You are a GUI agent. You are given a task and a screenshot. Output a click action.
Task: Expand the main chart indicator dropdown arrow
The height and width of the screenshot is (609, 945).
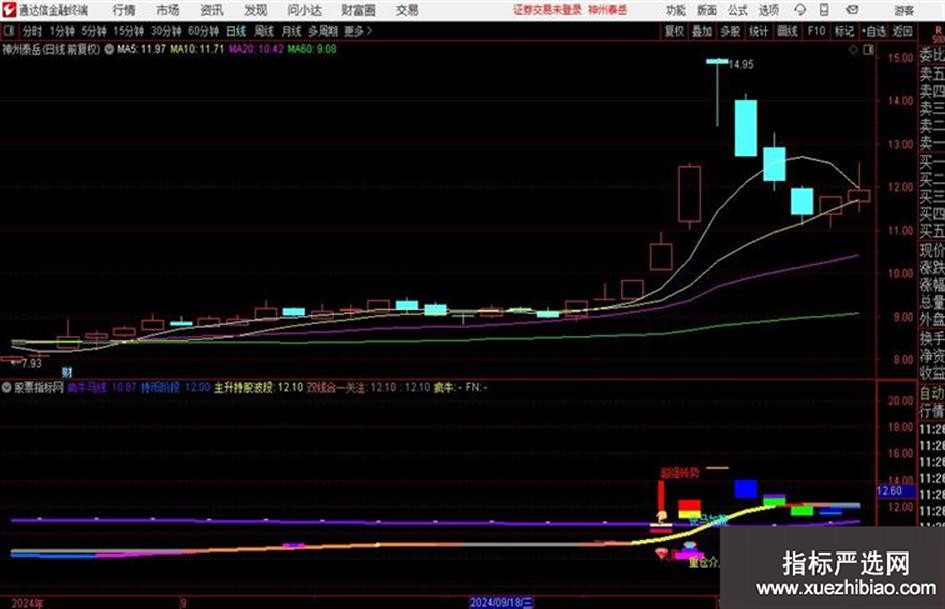click(109, 49)
